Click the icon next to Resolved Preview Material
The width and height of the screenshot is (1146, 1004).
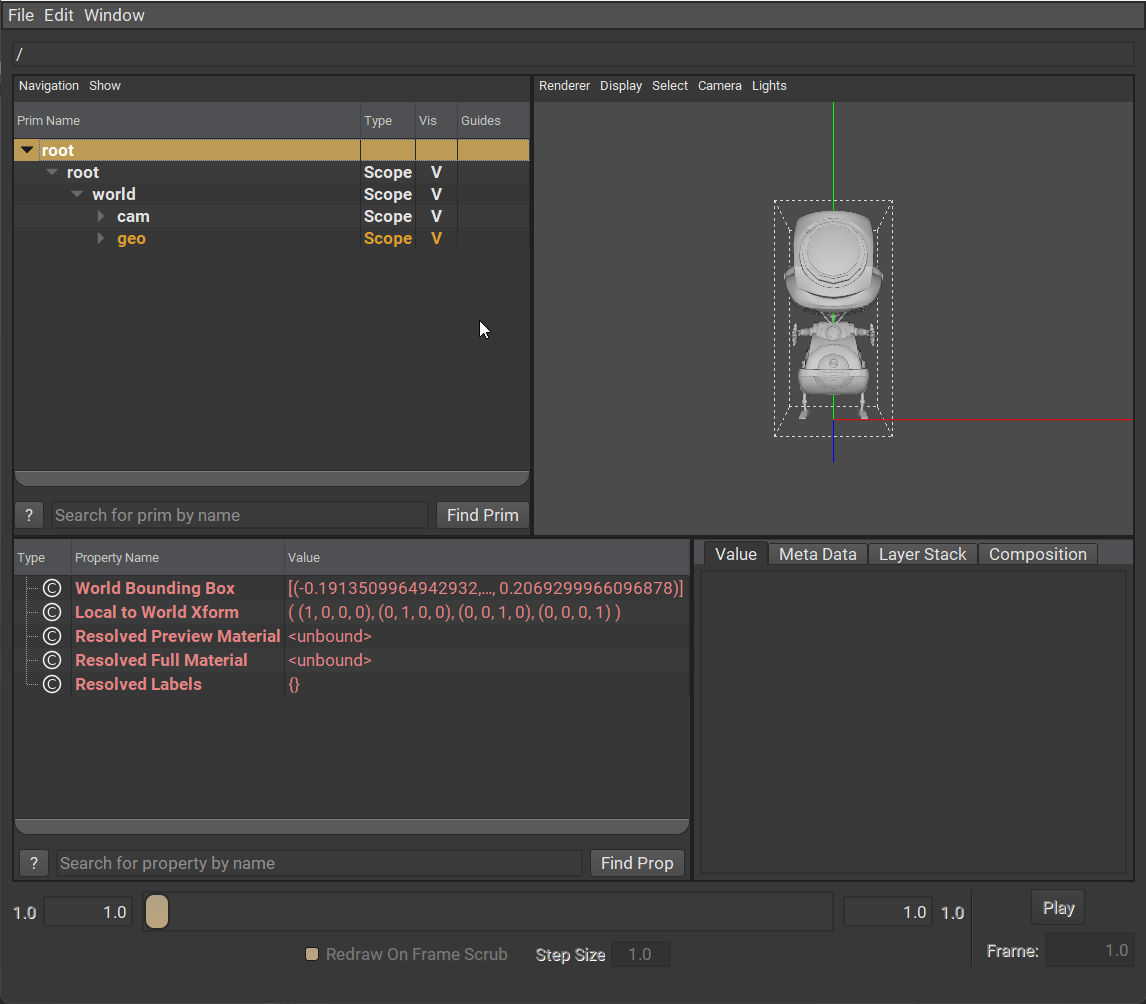52,637
